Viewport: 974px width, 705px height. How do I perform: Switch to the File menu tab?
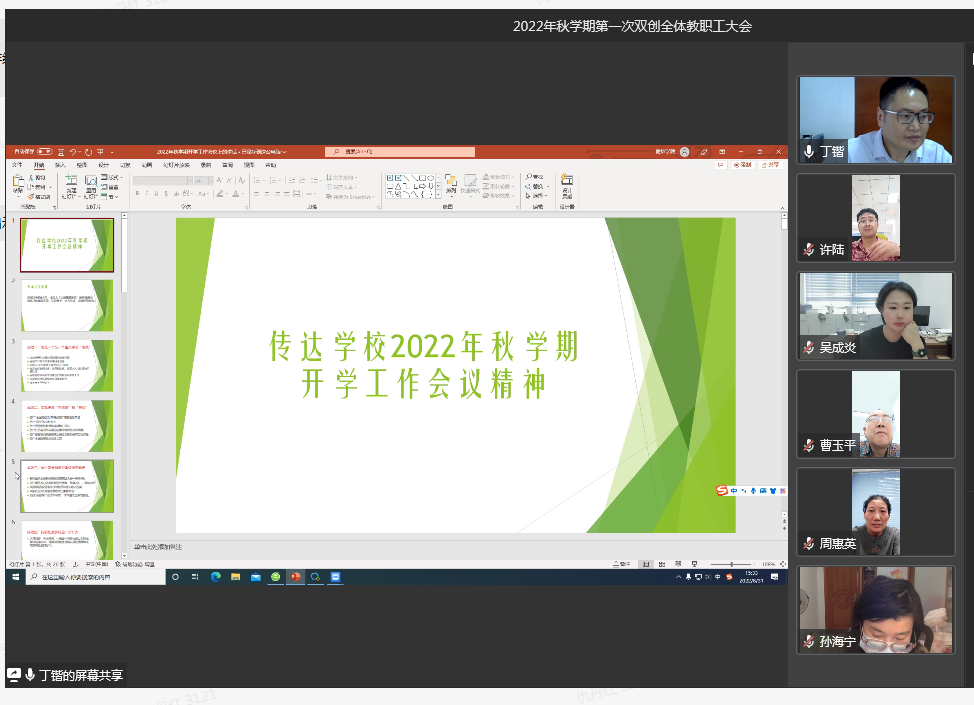16,165
